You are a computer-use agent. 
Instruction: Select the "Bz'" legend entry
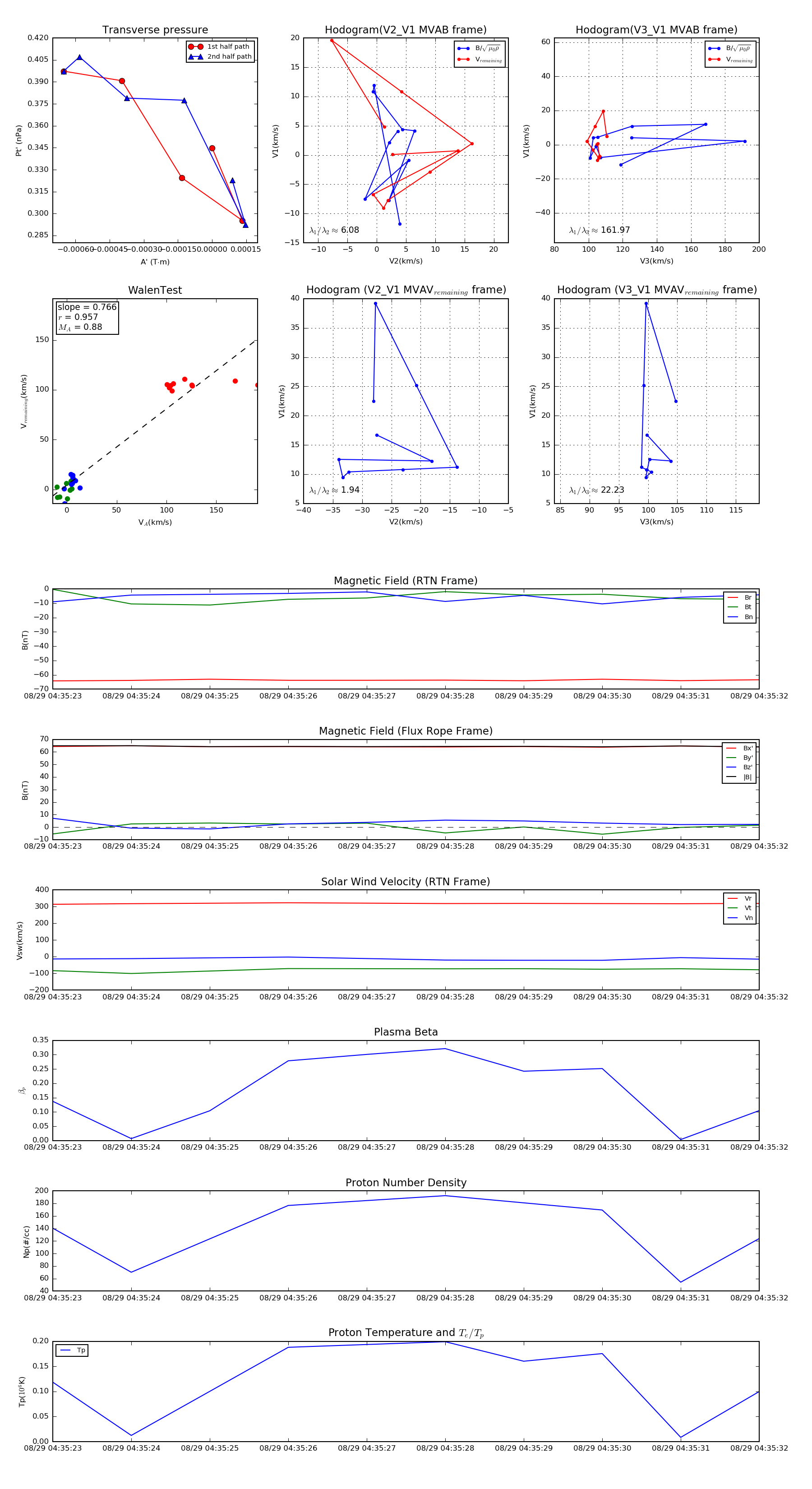(x=739, y=768)
